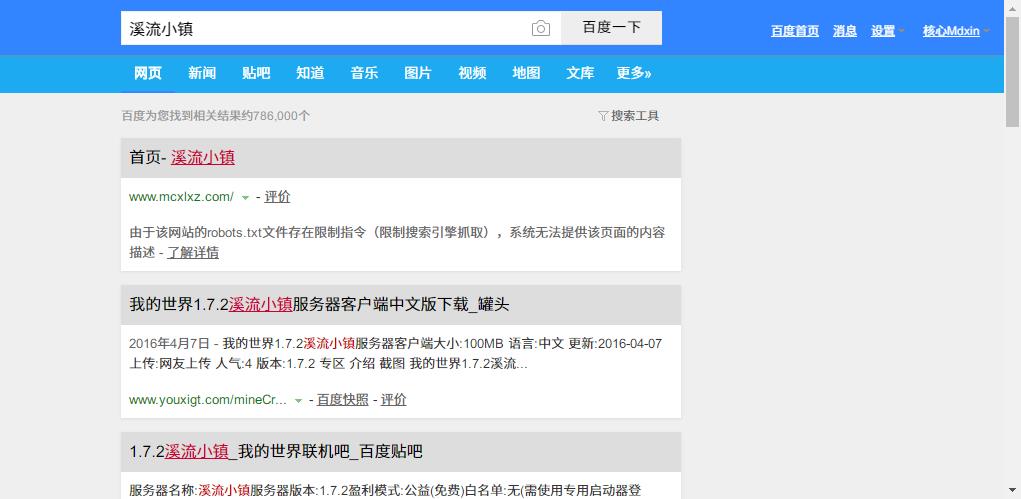Switch to the 文库 tab
The width and height of the screenshot is (1021, 499).
coord(580,74)
